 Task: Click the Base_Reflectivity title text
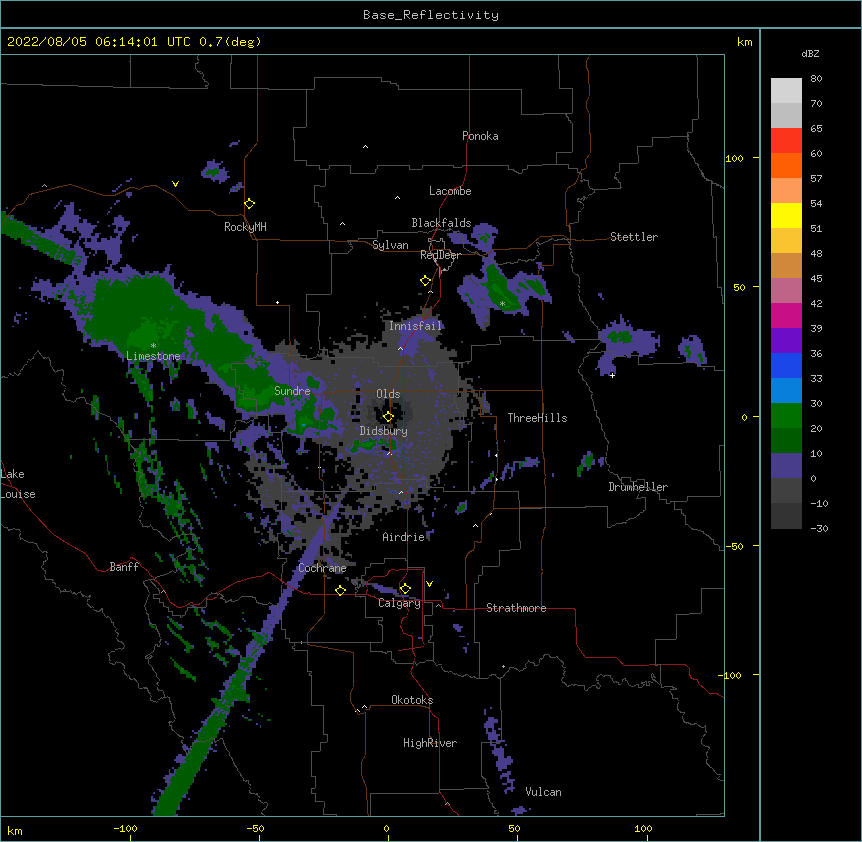[x=431, y=15]
